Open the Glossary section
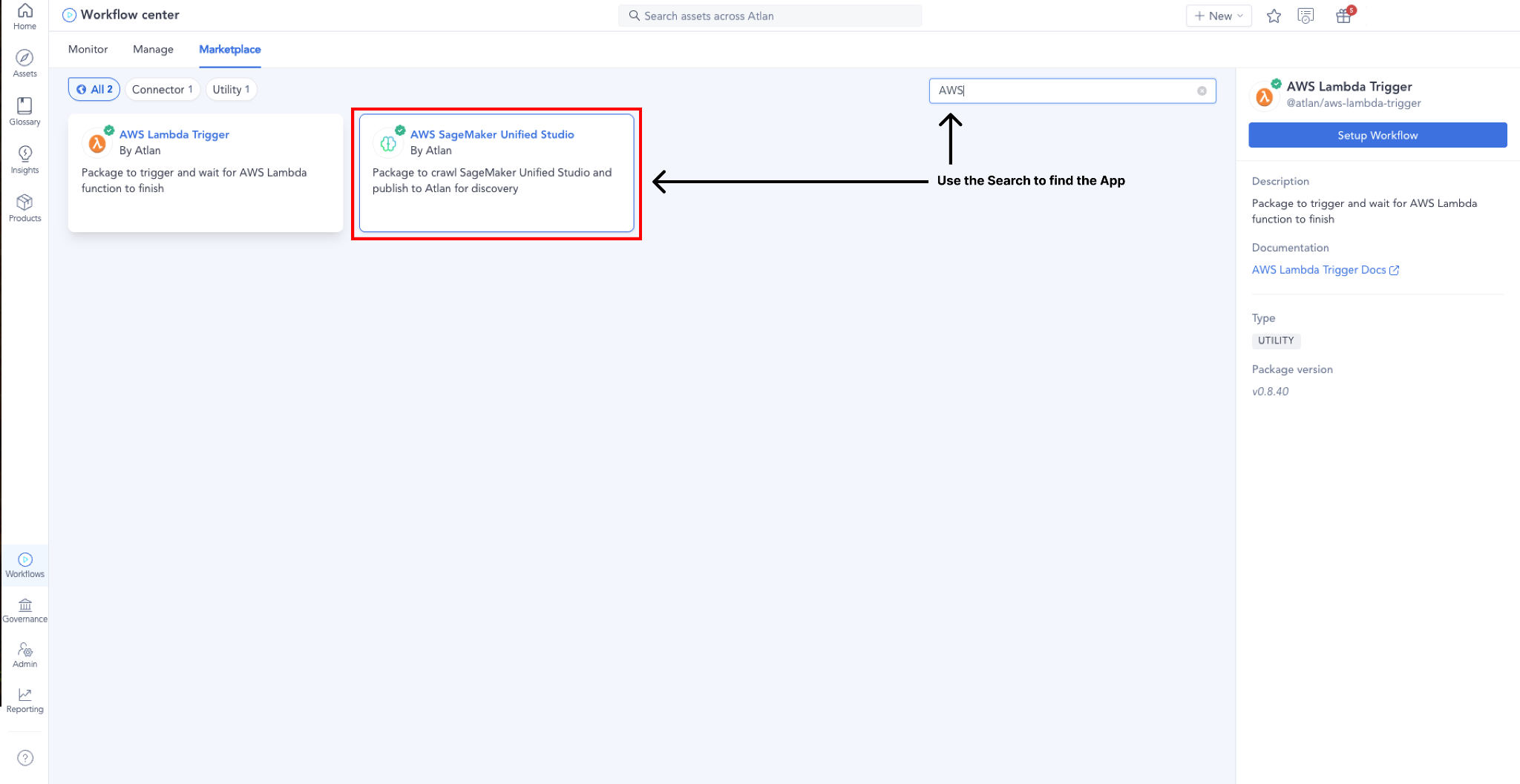The width and height of the screenshot is (1520, 784). point(24,111)
